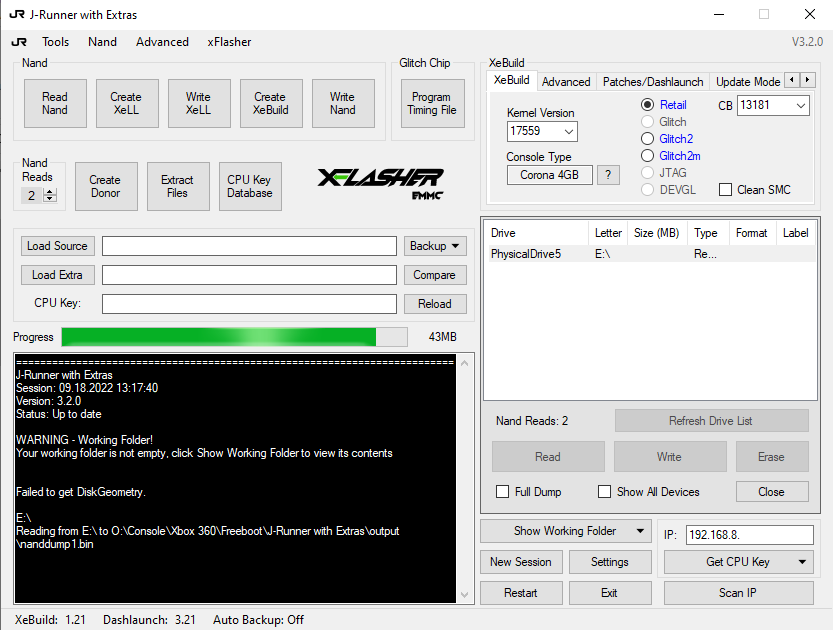833x630 pixels.
Task: Select the Glitch2m radio button
Action: coord(647,156)
